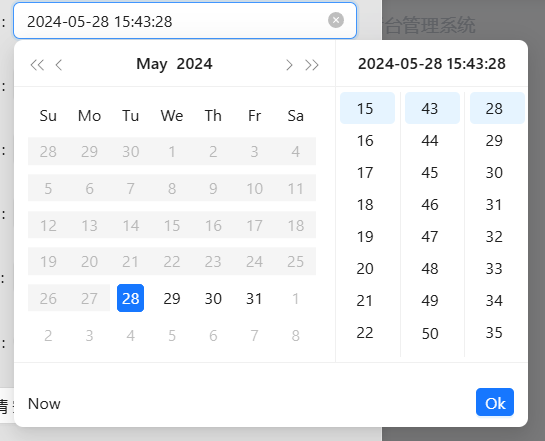Go to next month with right arrow

point(289,65)
